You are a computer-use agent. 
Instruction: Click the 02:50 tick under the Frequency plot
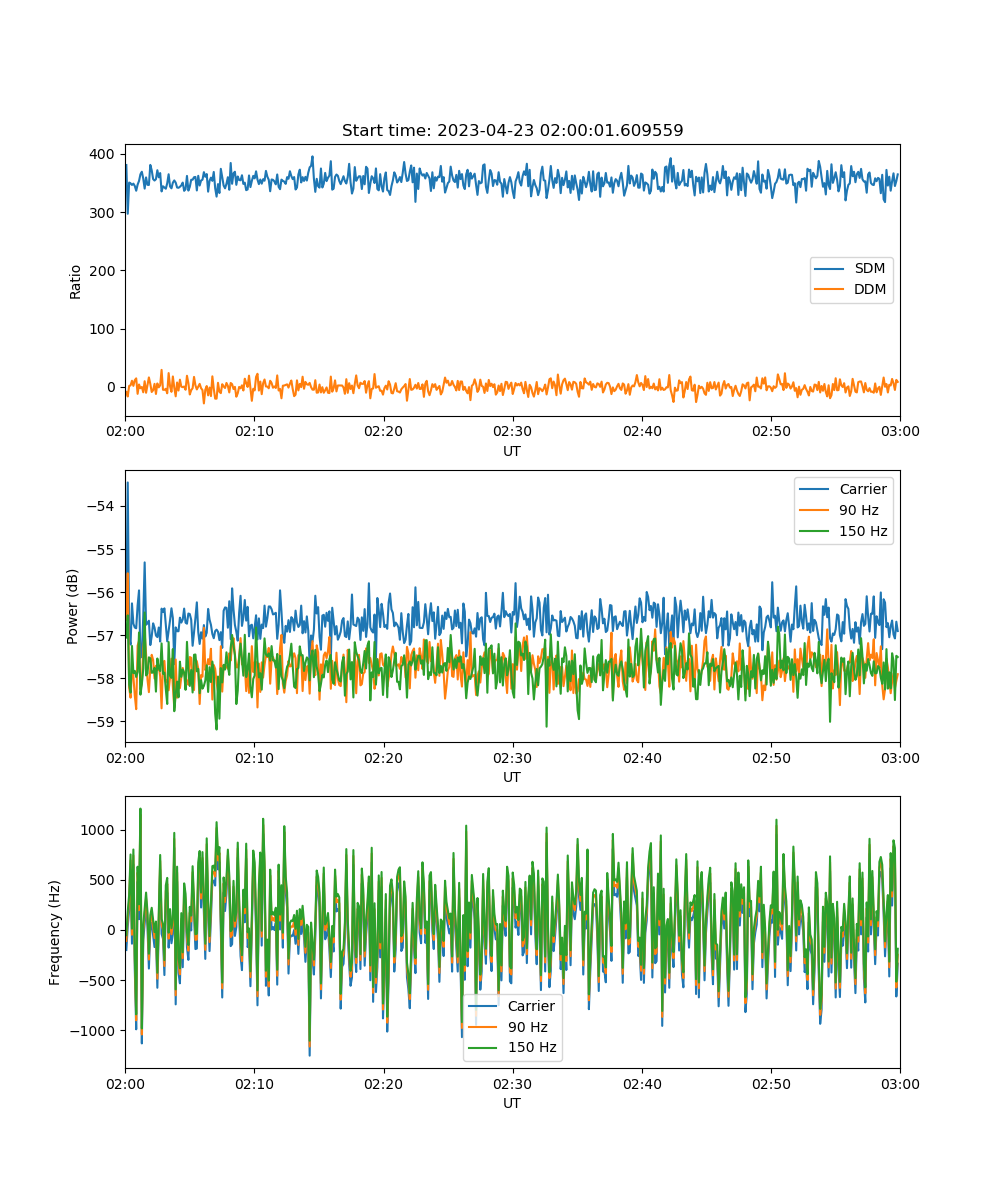(771, 1083)
